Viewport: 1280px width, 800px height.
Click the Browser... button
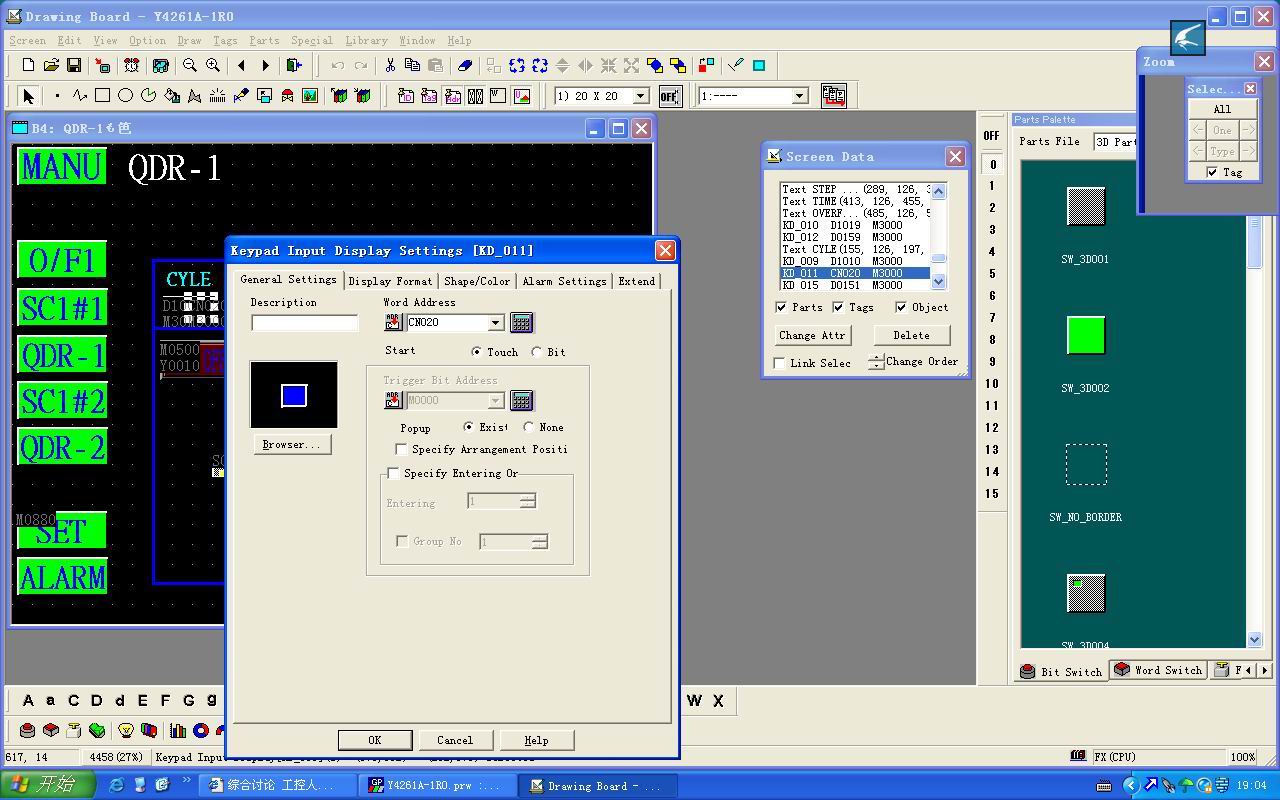(x=291, y=444)
